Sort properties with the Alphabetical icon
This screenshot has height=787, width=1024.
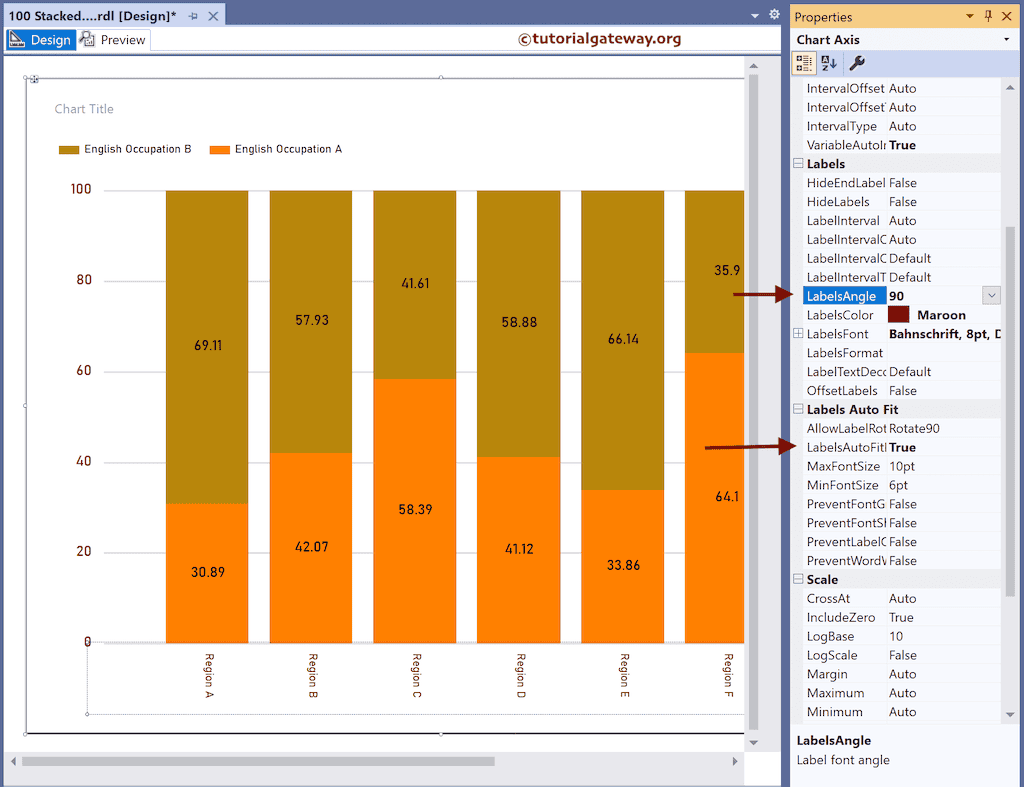829,63
